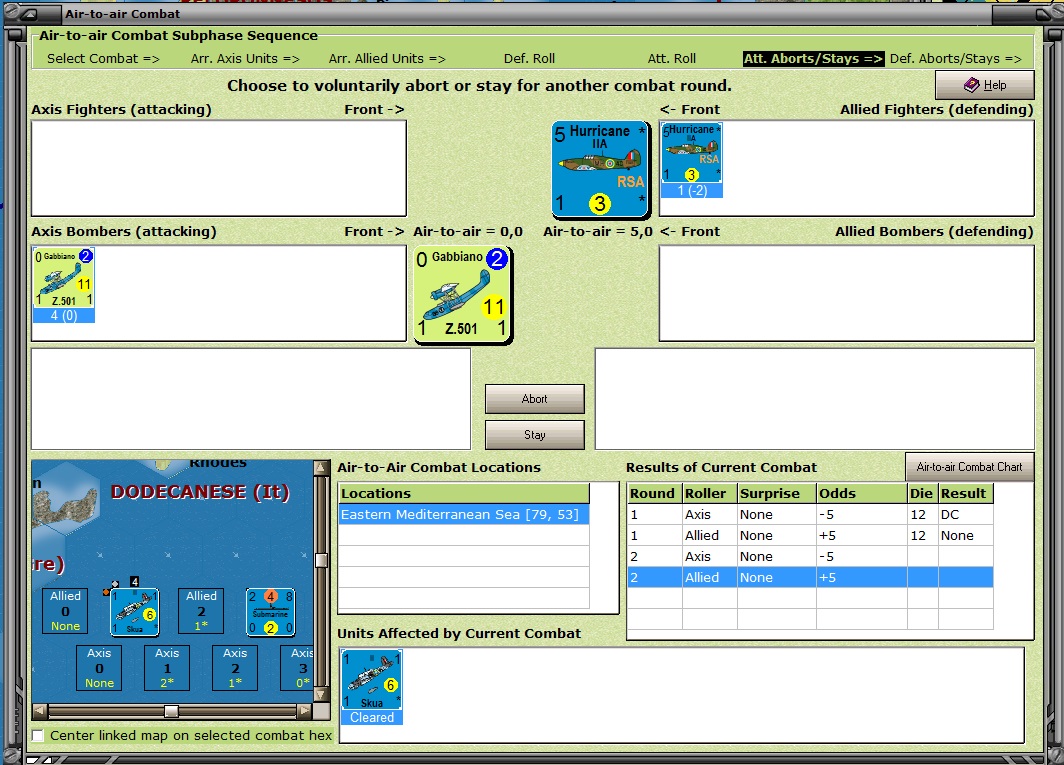Click the 'Att. Aborts/Stays =>' subphase step
The width and height of the screenshot is (1064, 765).
[814, 58]
